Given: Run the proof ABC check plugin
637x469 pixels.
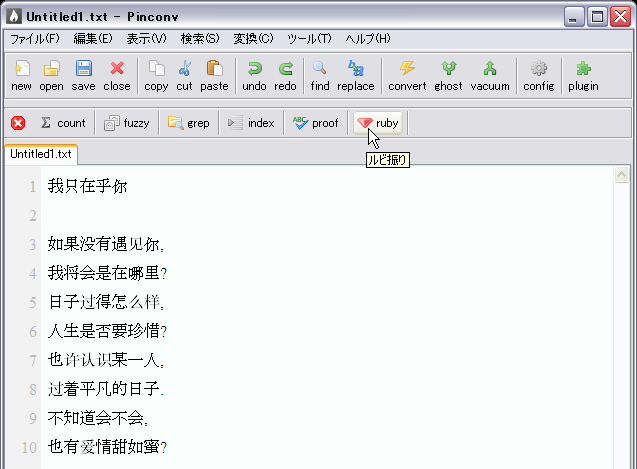Looking at the screenshot, I should pos(316,123).
